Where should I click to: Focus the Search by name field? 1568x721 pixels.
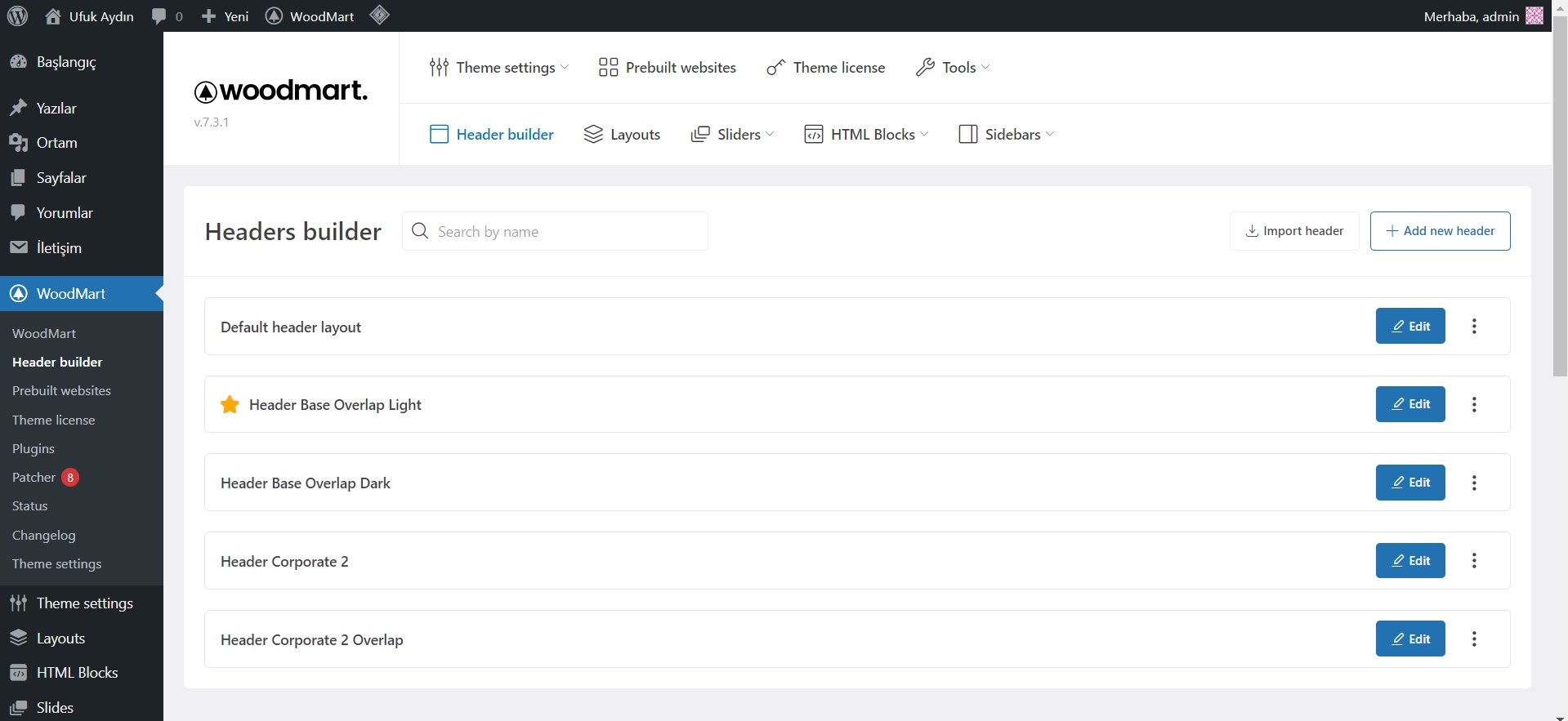tap(555, 231)
